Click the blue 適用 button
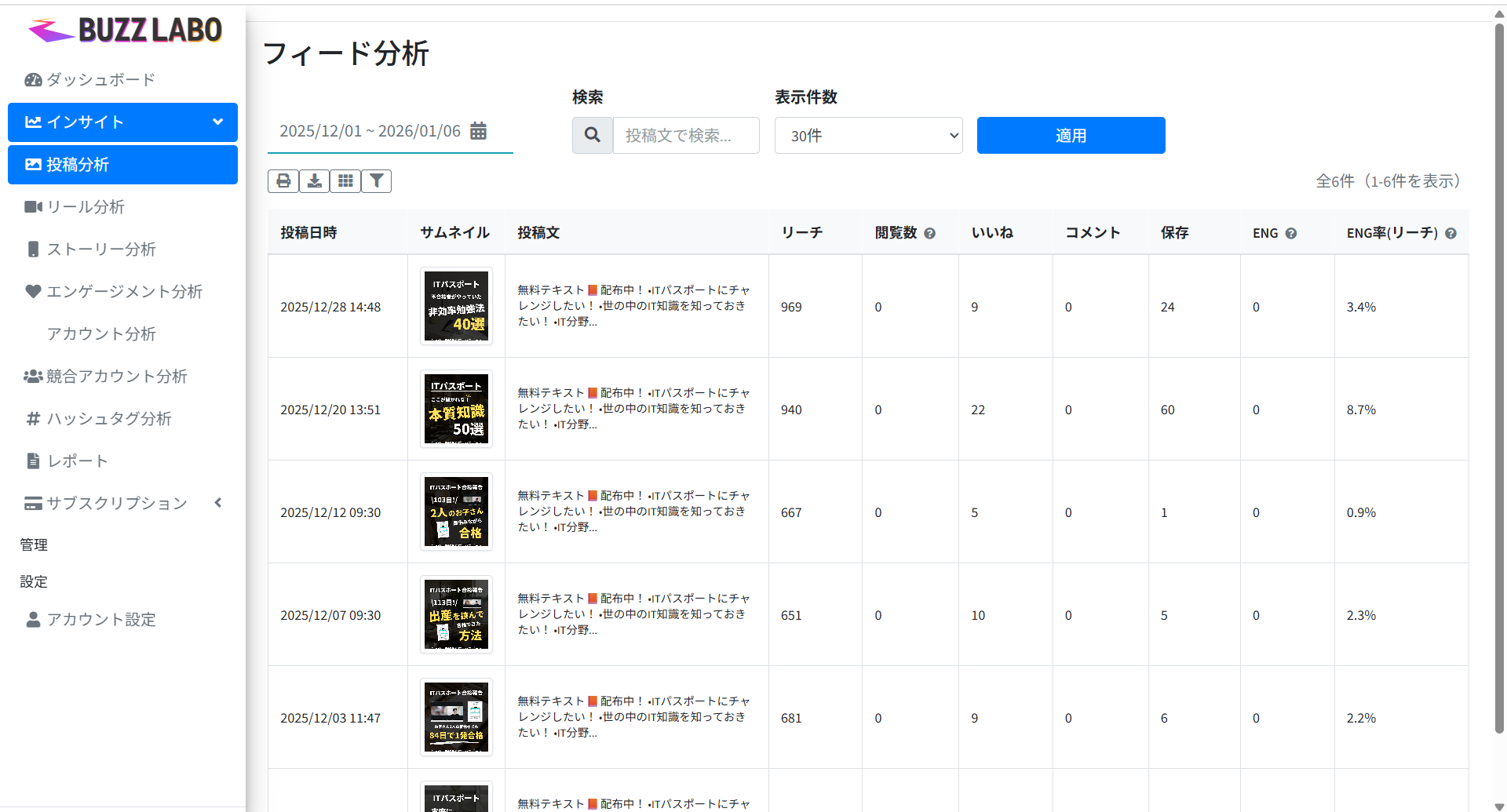This screenshot has height=812, width=1507. click(x=1071, y=136)
